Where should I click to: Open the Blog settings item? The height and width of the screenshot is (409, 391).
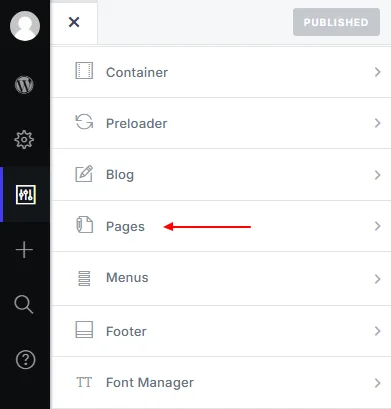tap(221, 175)
